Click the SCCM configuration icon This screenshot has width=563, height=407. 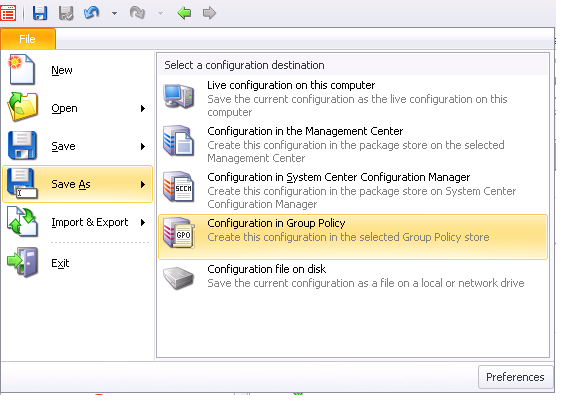179,187
